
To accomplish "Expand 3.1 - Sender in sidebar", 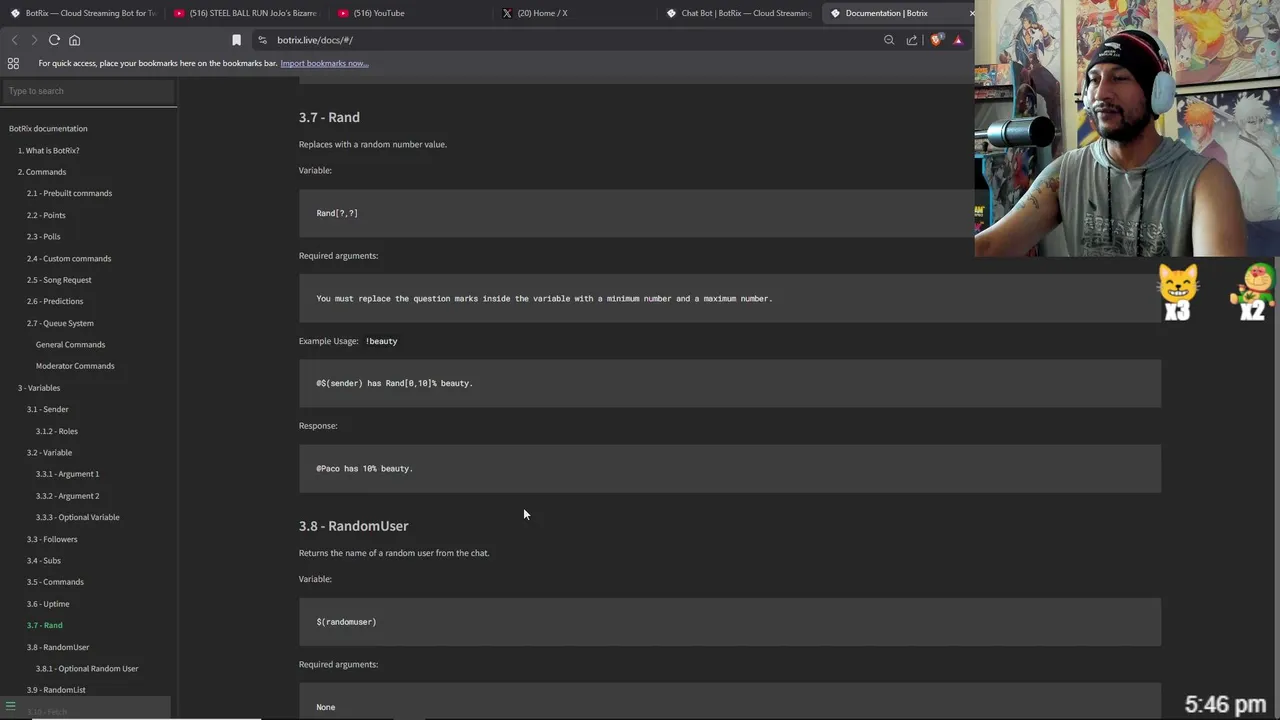I will click(x=48, y=409).
